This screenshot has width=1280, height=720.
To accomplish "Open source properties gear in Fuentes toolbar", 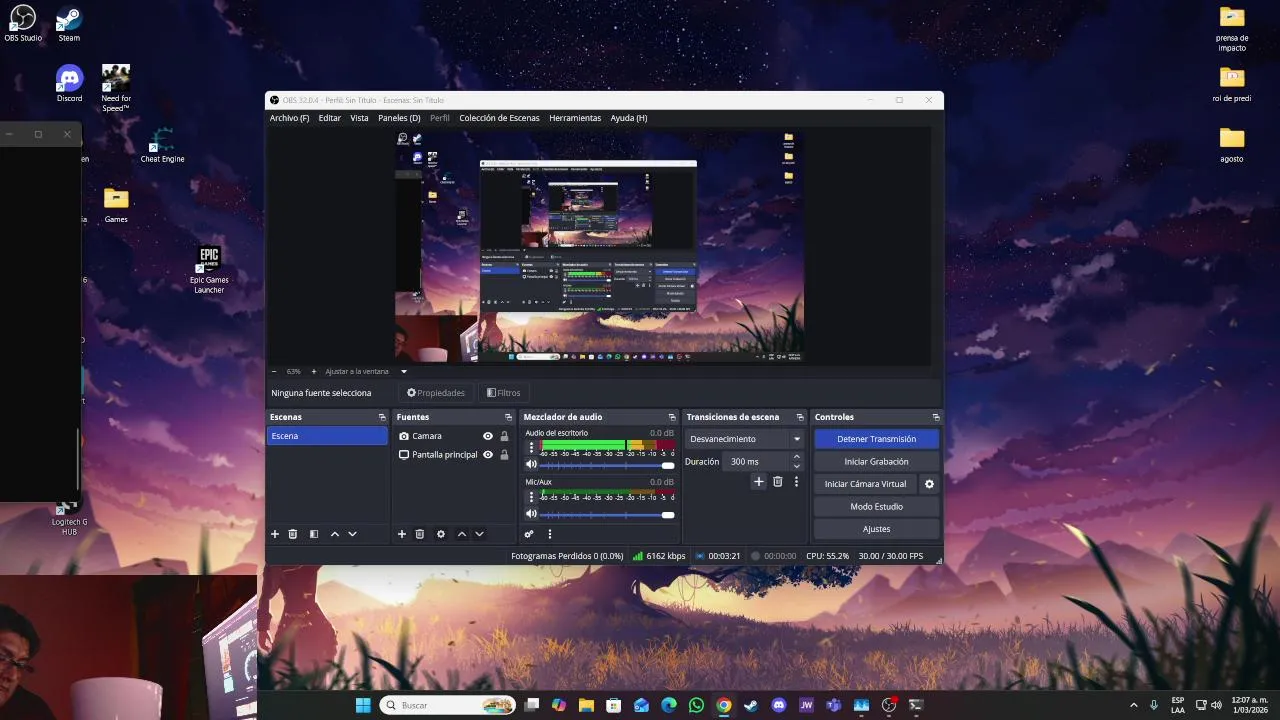I will tap(441, 534).
